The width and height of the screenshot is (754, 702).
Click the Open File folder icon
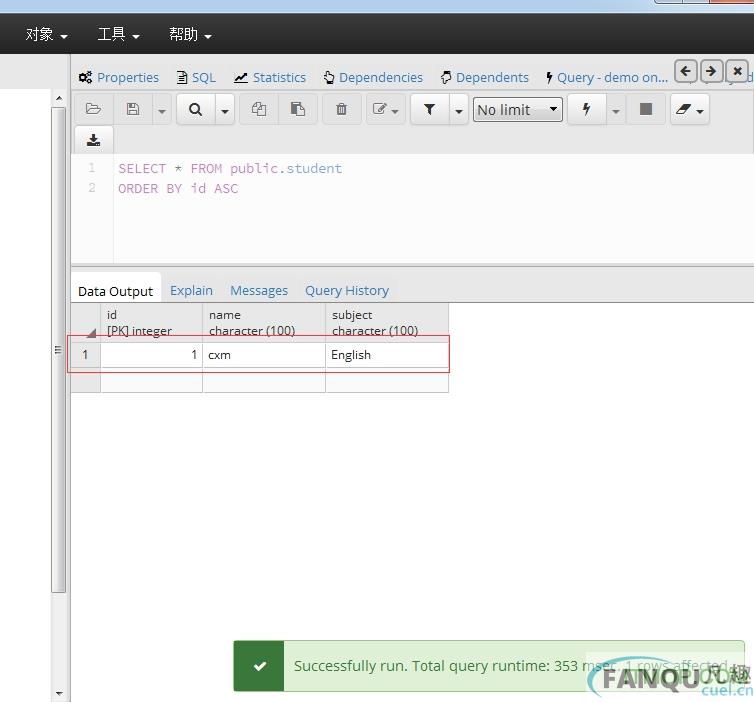(x=93, y=109)
